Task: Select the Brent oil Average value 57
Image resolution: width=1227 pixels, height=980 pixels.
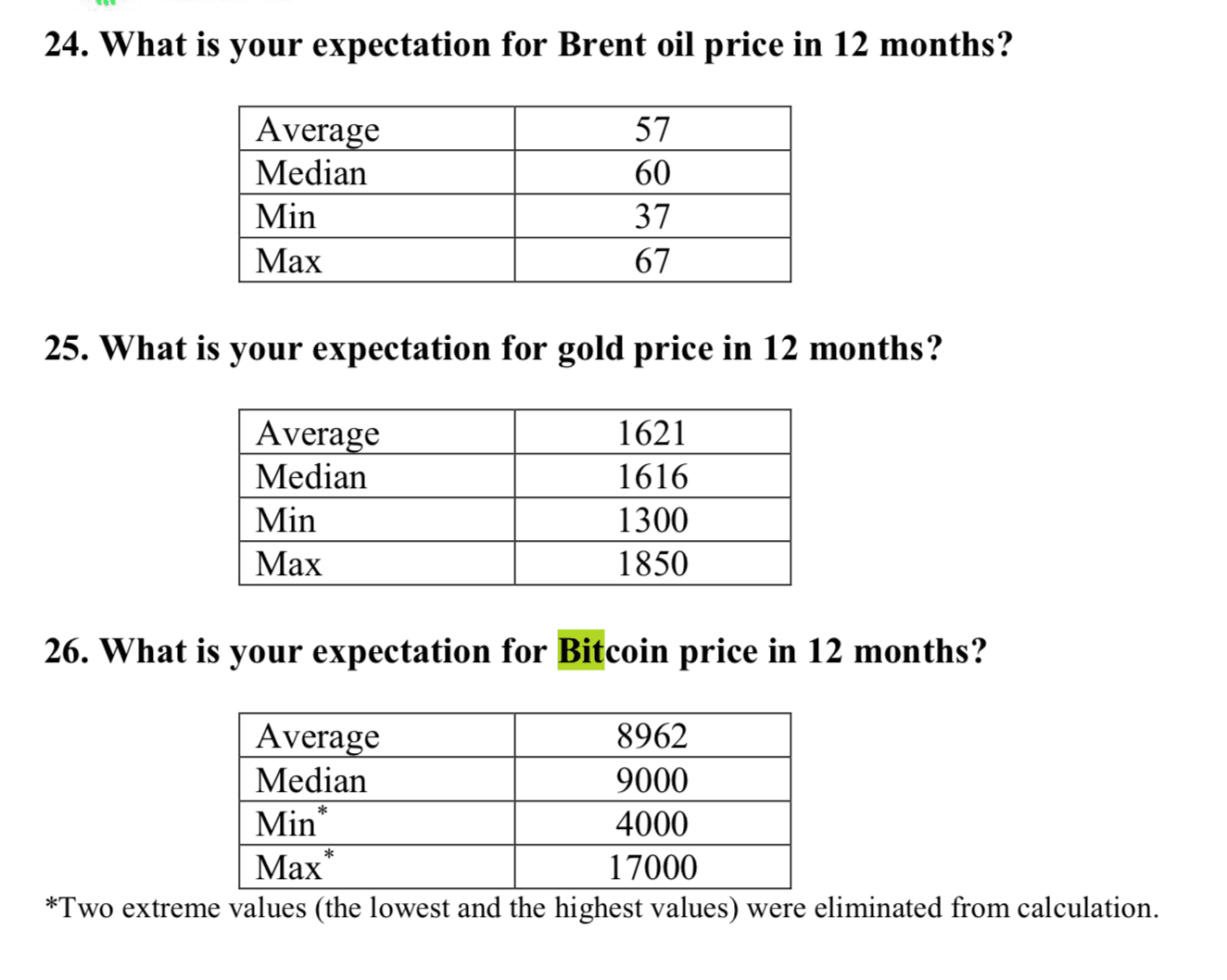Action: [652, 129]
